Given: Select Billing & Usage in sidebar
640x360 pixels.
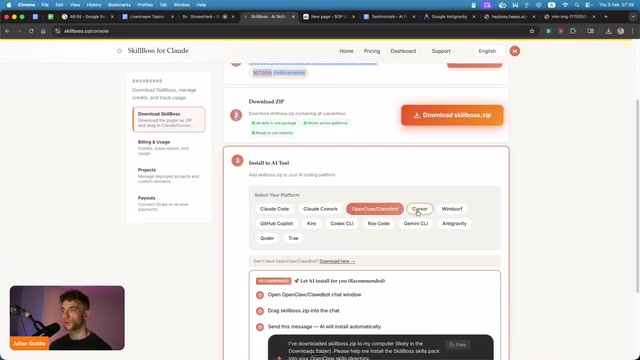Looking at the screenshot, I should tap(169, 147).
